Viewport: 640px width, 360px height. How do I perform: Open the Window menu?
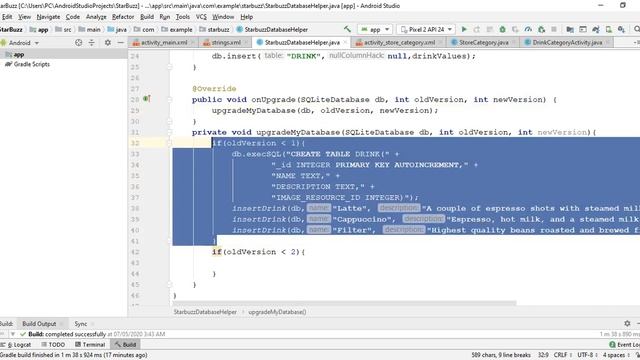point(223,17)
